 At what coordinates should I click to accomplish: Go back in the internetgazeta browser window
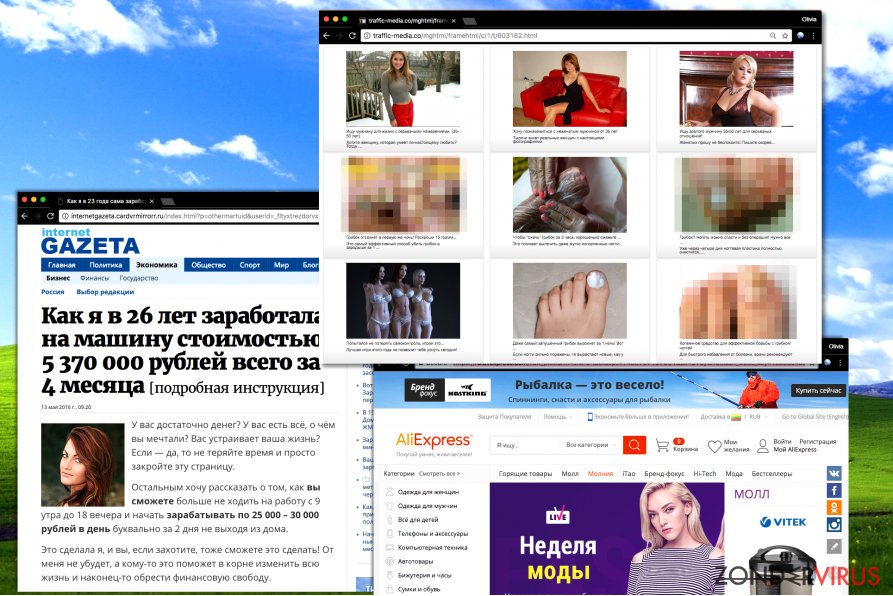24,216
